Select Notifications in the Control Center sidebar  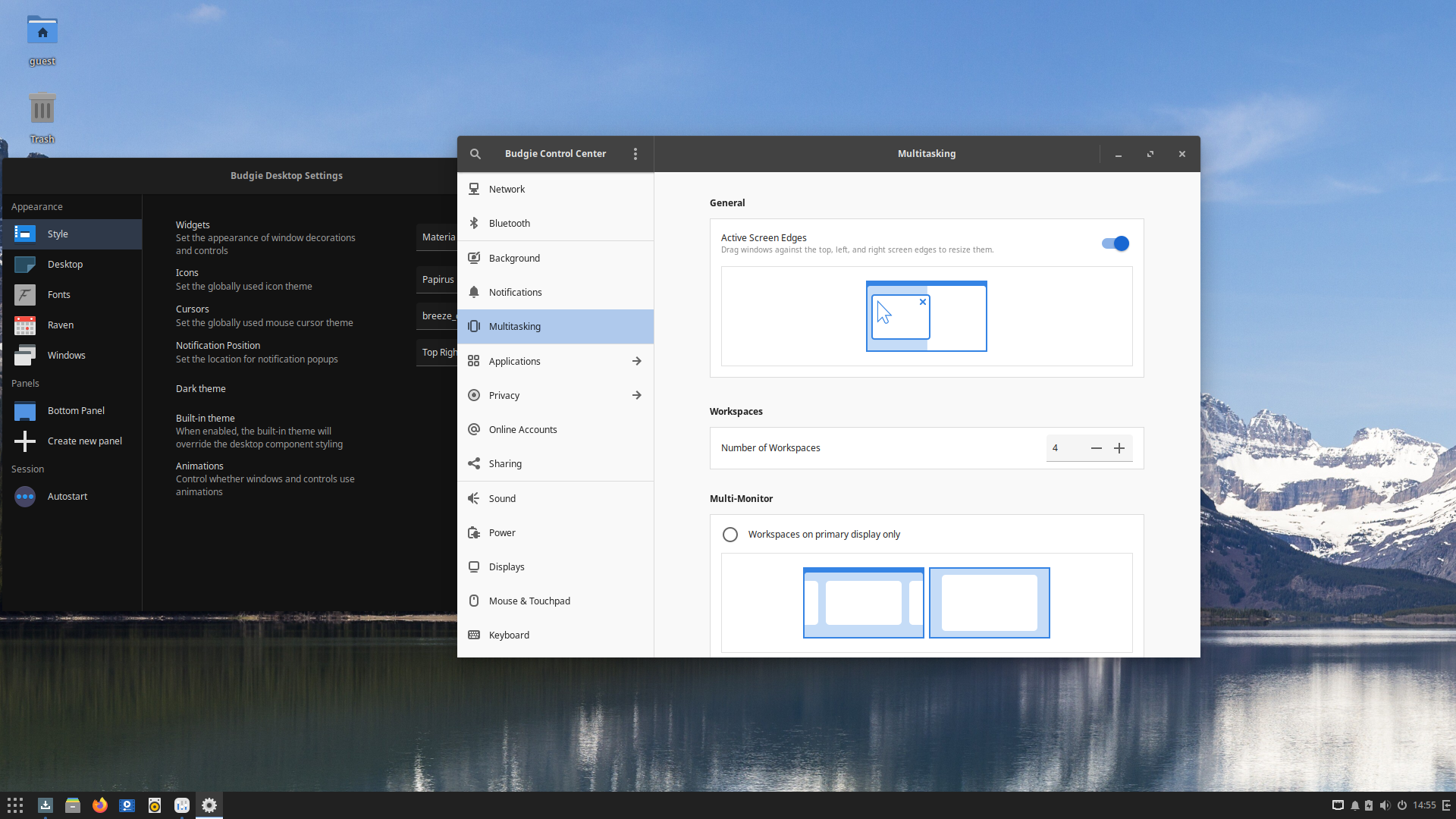(555, 293)
